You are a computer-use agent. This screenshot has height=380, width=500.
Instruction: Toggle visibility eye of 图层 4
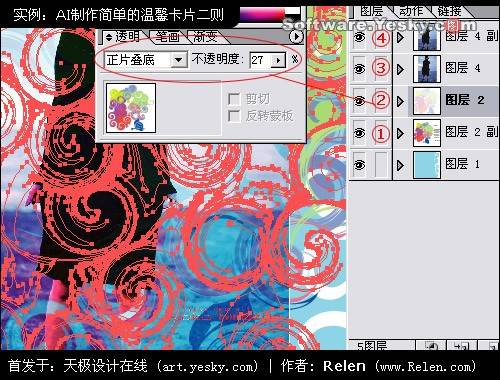pos(359,69)
